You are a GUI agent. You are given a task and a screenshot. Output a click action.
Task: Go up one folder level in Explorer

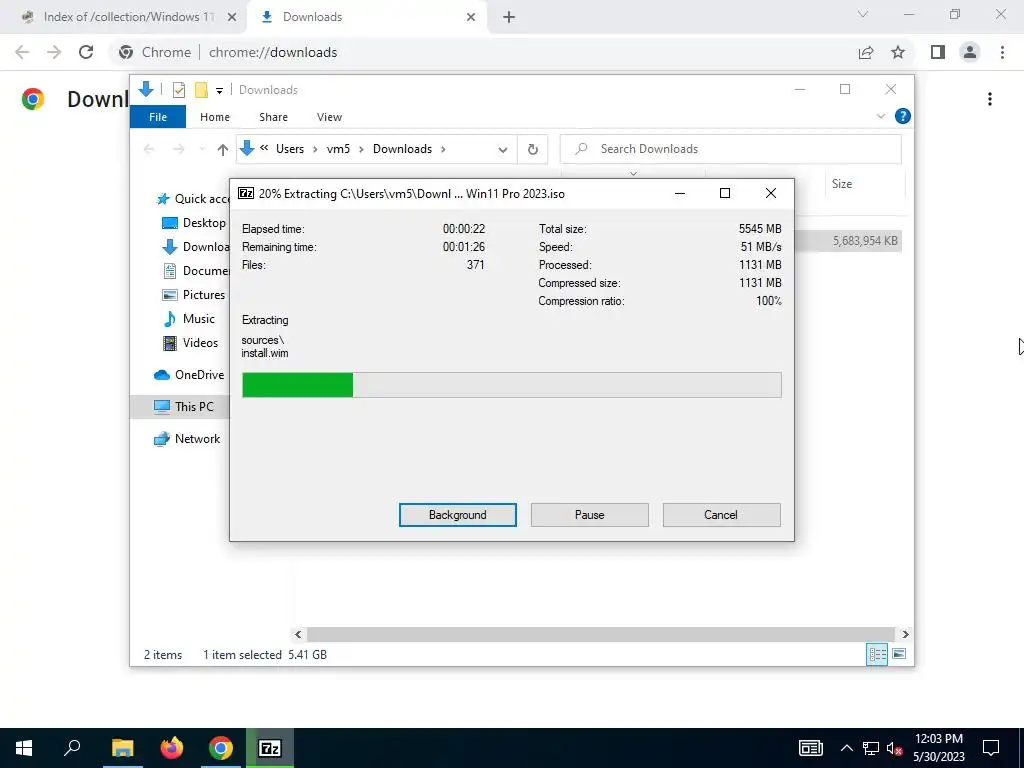pos(223,150)
